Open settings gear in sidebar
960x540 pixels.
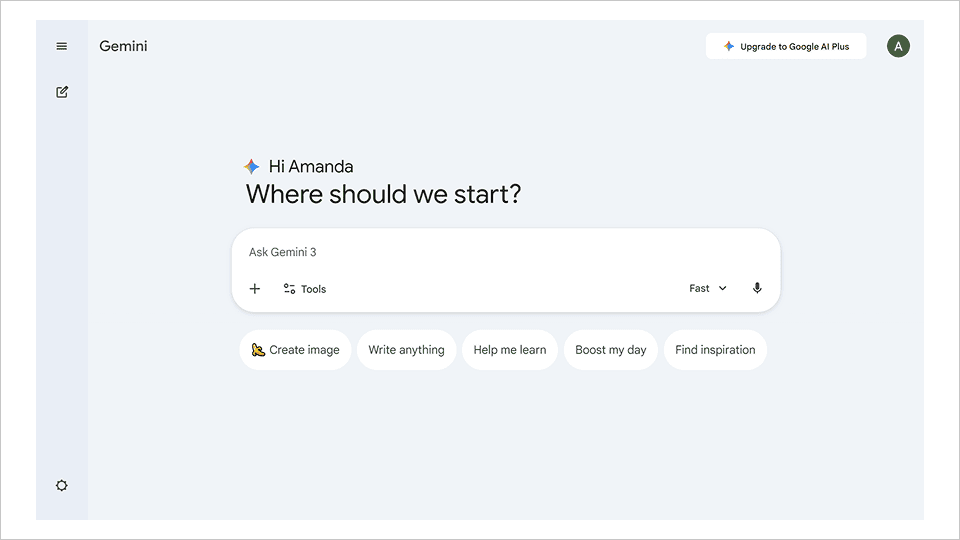pos(62,486)
